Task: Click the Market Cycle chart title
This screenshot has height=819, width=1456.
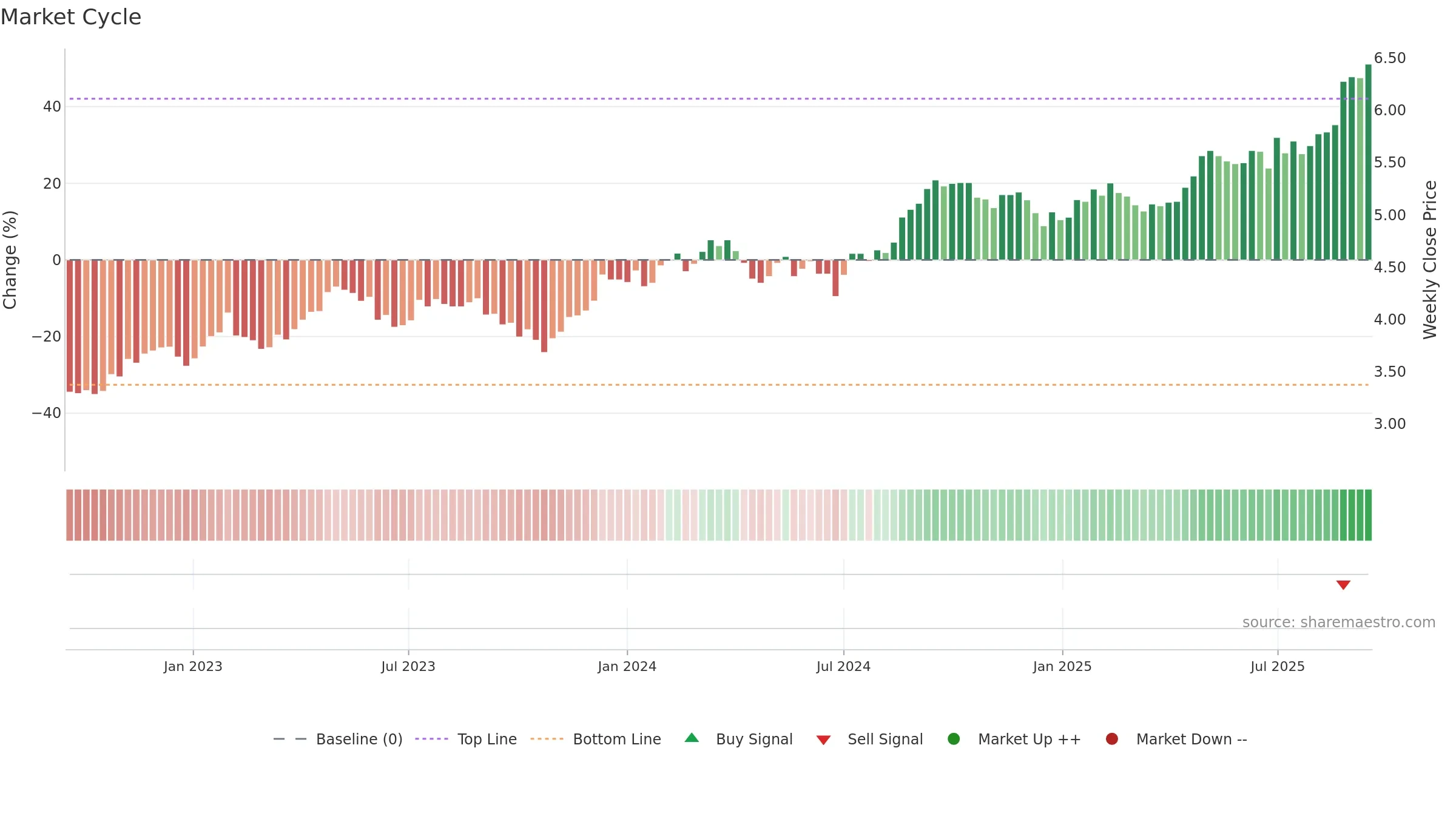Action: click(71, 17)
